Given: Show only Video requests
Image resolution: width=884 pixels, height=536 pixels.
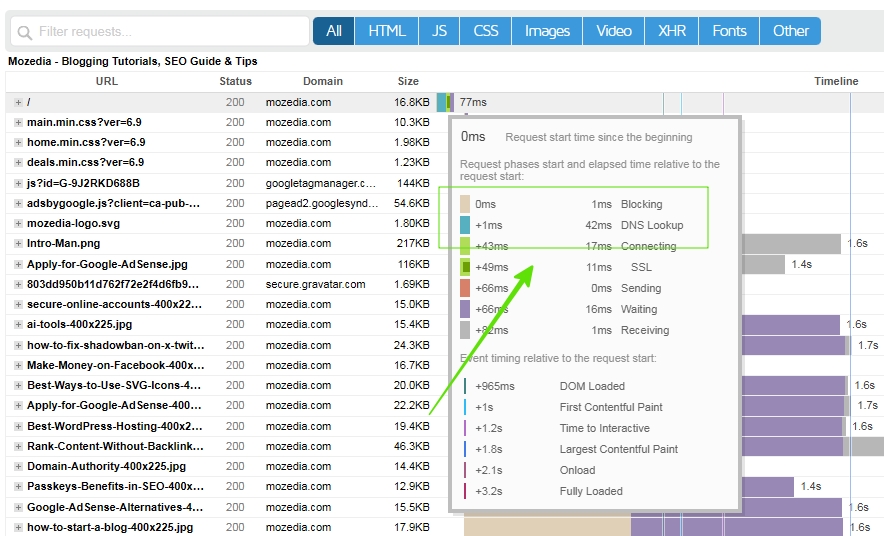Looking at the screenshot, I should [x=613, y=31].
